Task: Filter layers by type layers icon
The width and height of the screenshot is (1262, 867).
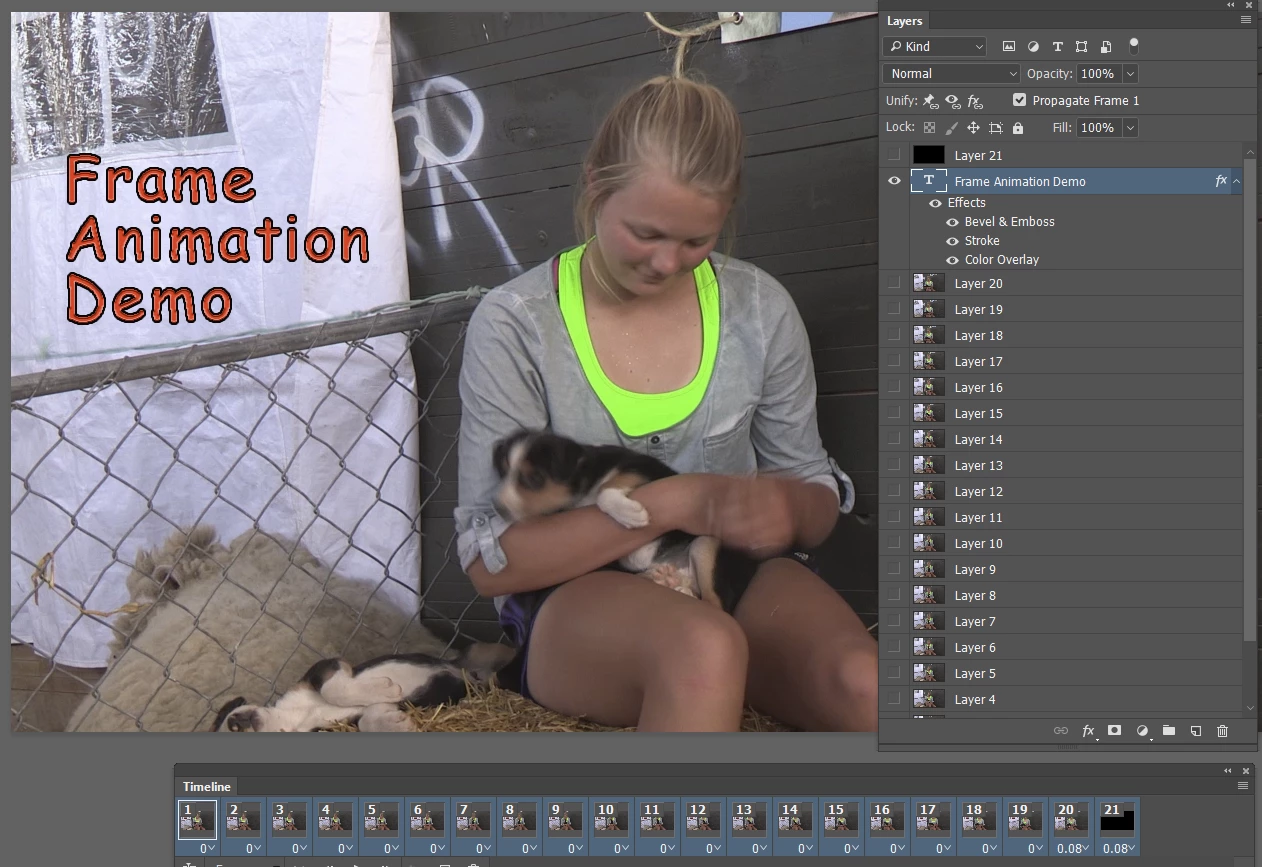Action: pos(1057,47)
